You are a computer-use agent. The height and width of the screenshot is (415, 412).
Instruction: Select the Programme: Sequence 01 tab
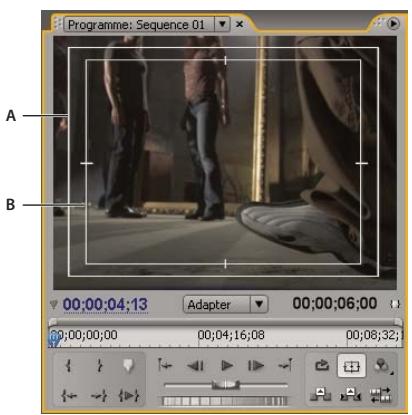[x=136, y=25]
